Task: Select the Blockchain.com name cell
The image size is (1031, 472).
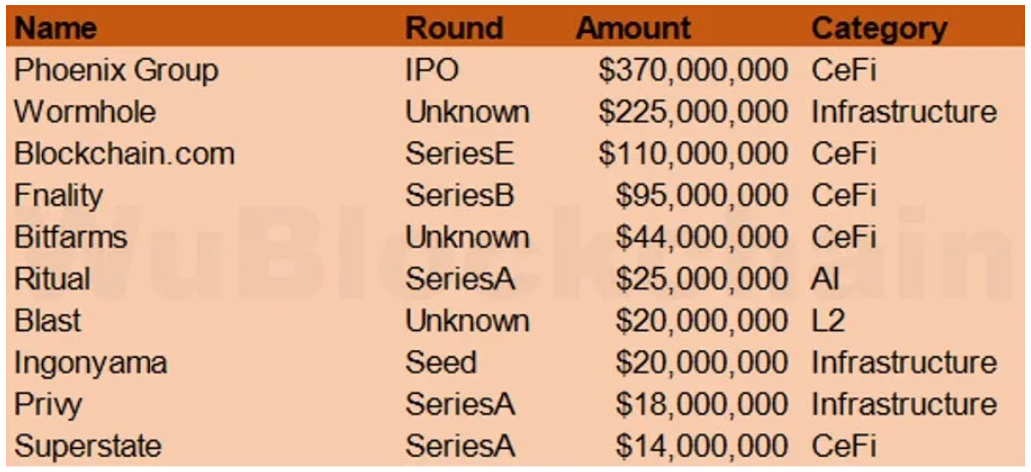Action: pyautogui.click(x=125, y=154)
